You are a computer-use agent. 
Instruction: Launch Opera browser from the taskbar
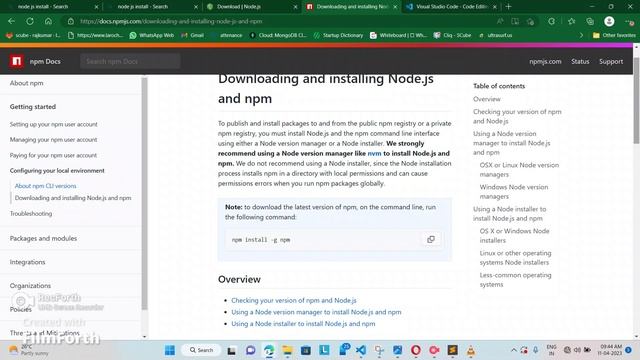[416, 350]
